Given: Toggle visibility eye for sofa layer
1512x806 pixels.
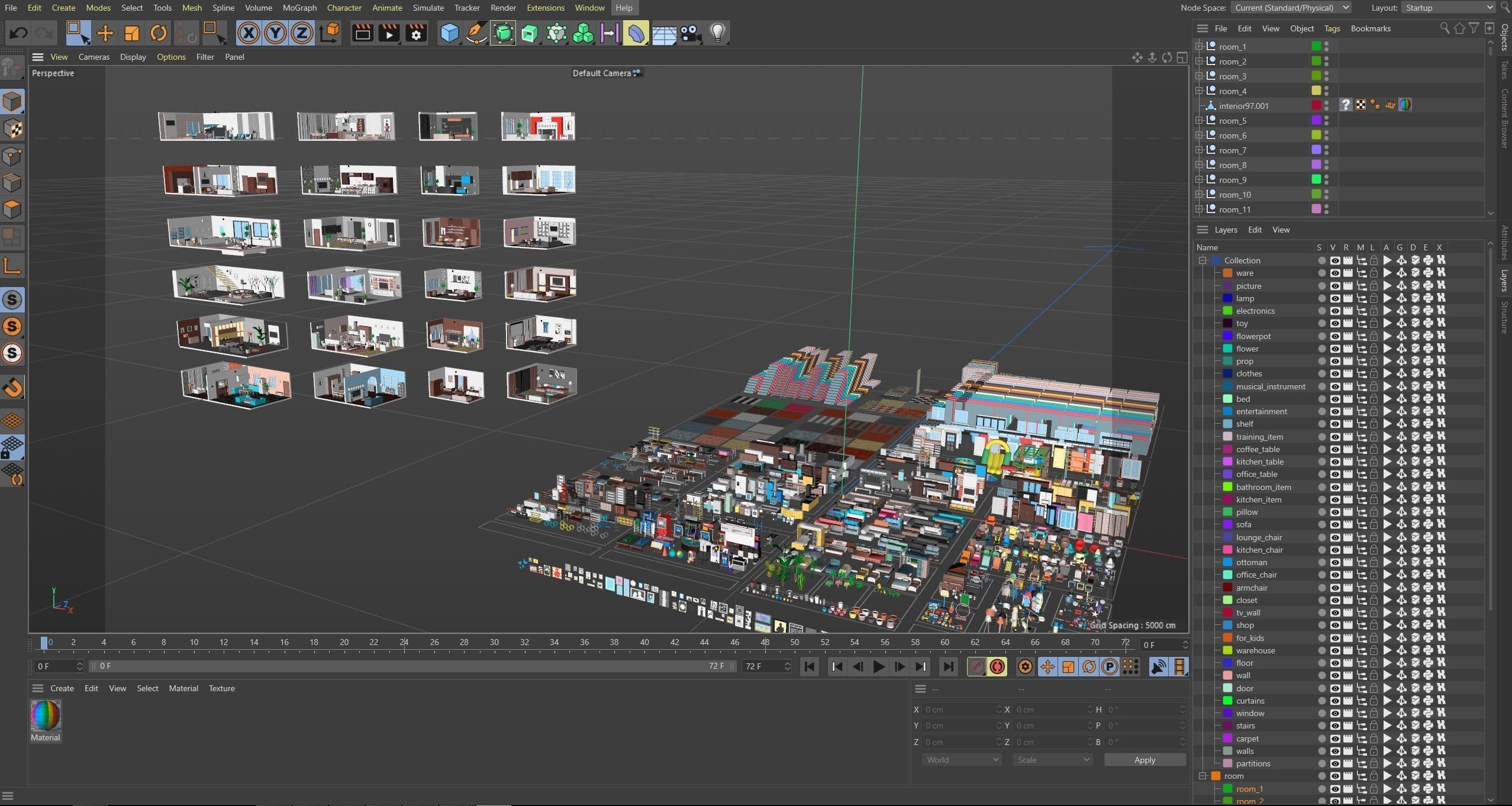Looking at the screenshot, I should 1335,525.
